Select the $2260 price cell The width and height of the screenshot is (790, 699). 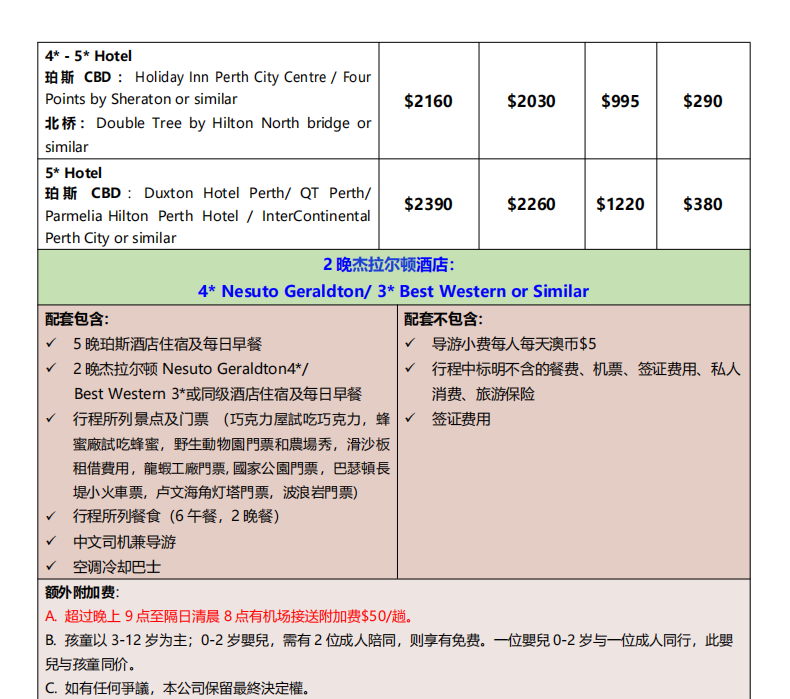pos(531,204)
